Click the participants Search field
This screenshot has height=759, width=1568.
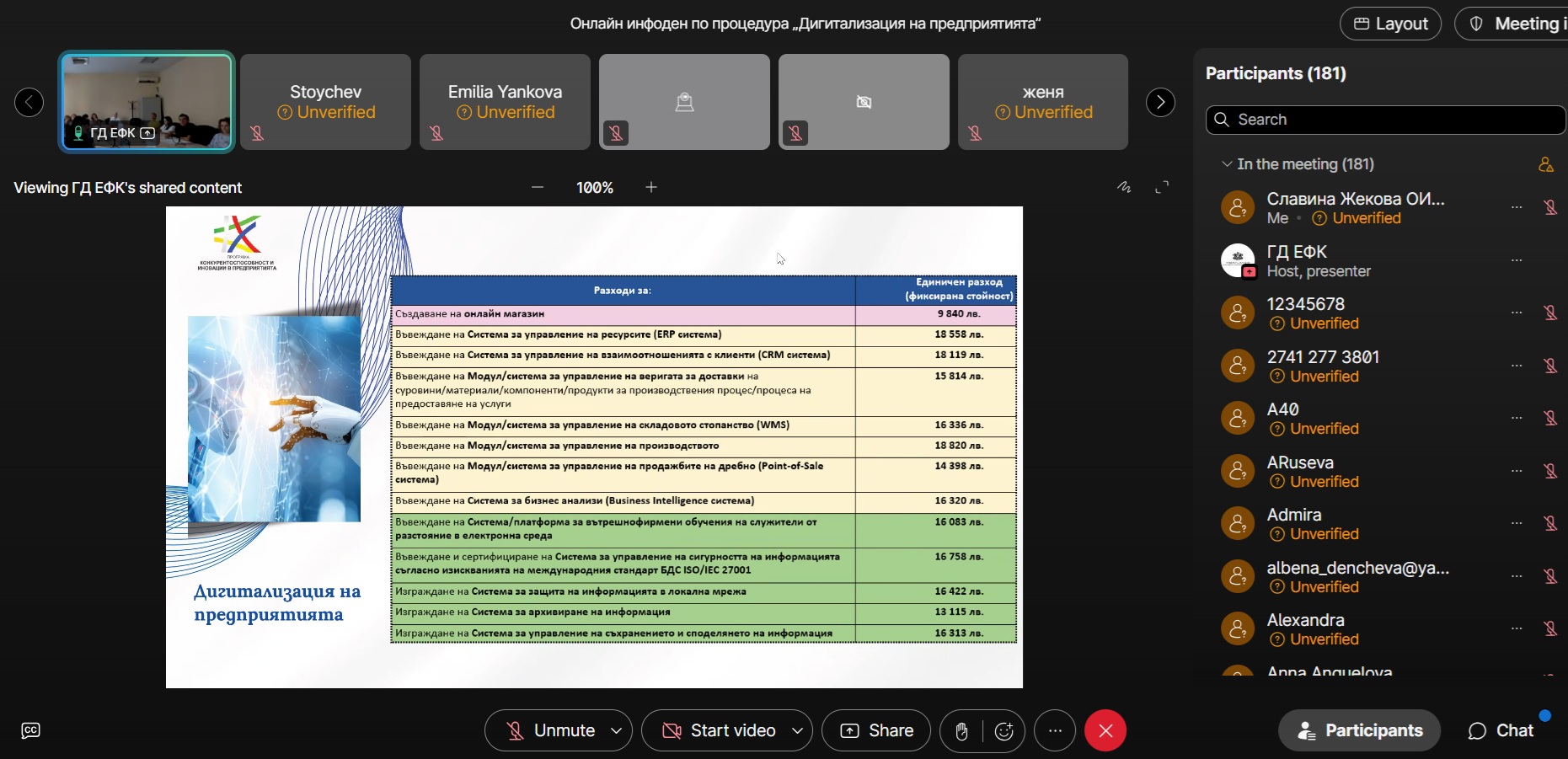pyautogui.click(x=1386, y=120)
